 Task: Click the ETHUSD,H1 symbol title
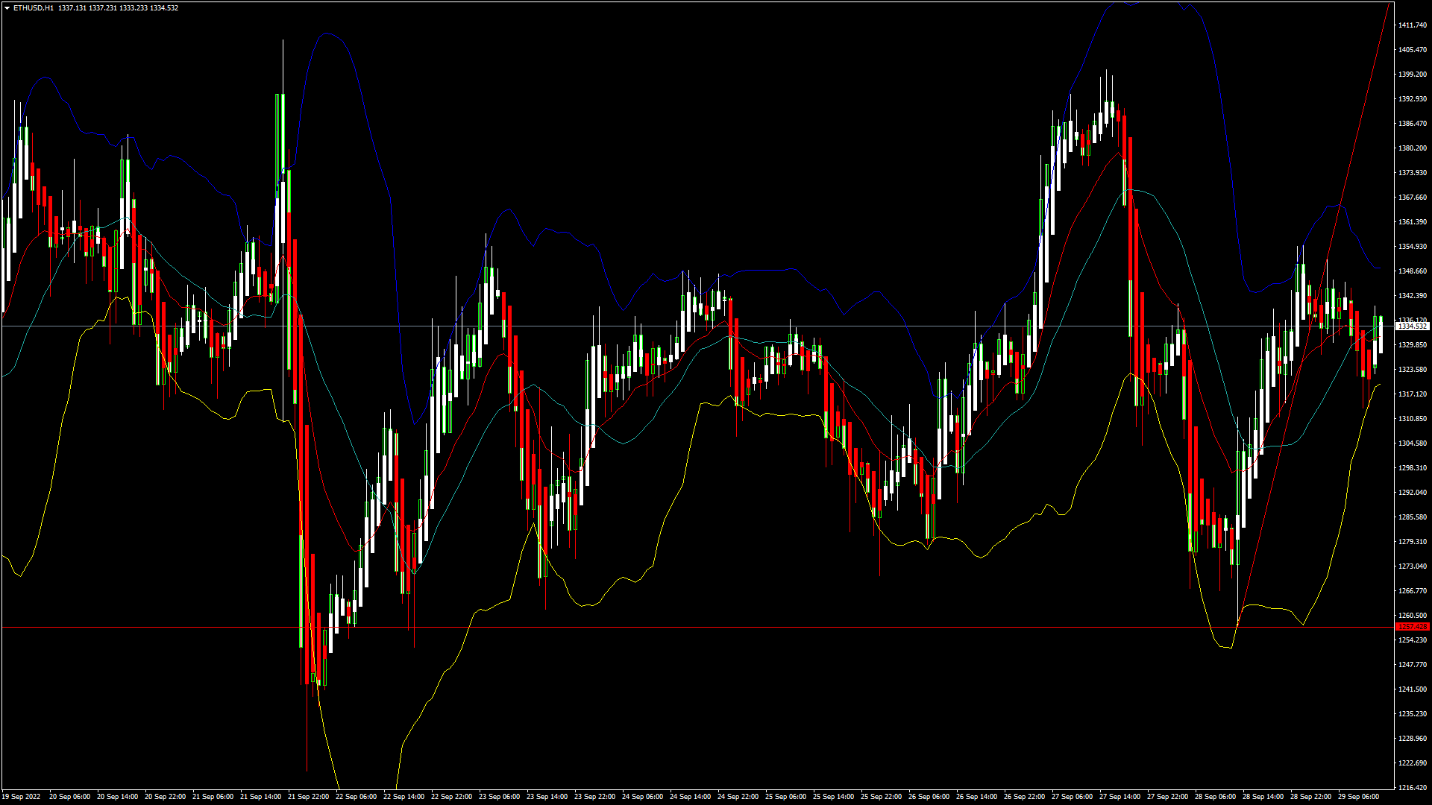[x=33, y=8]
